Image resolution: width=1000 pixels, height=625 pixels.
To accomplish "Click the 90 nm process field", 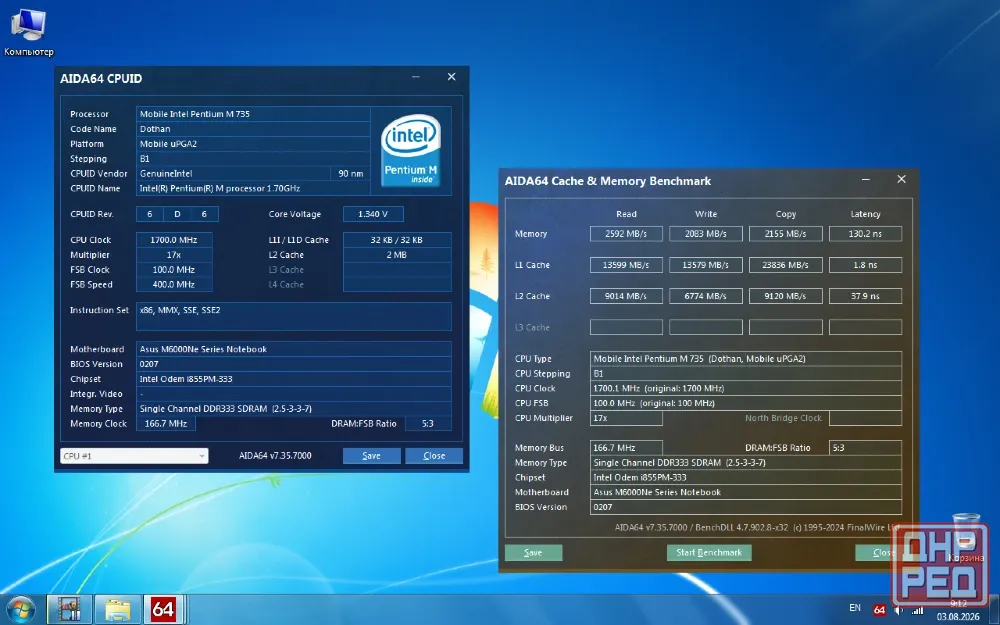I will point(351,173).
